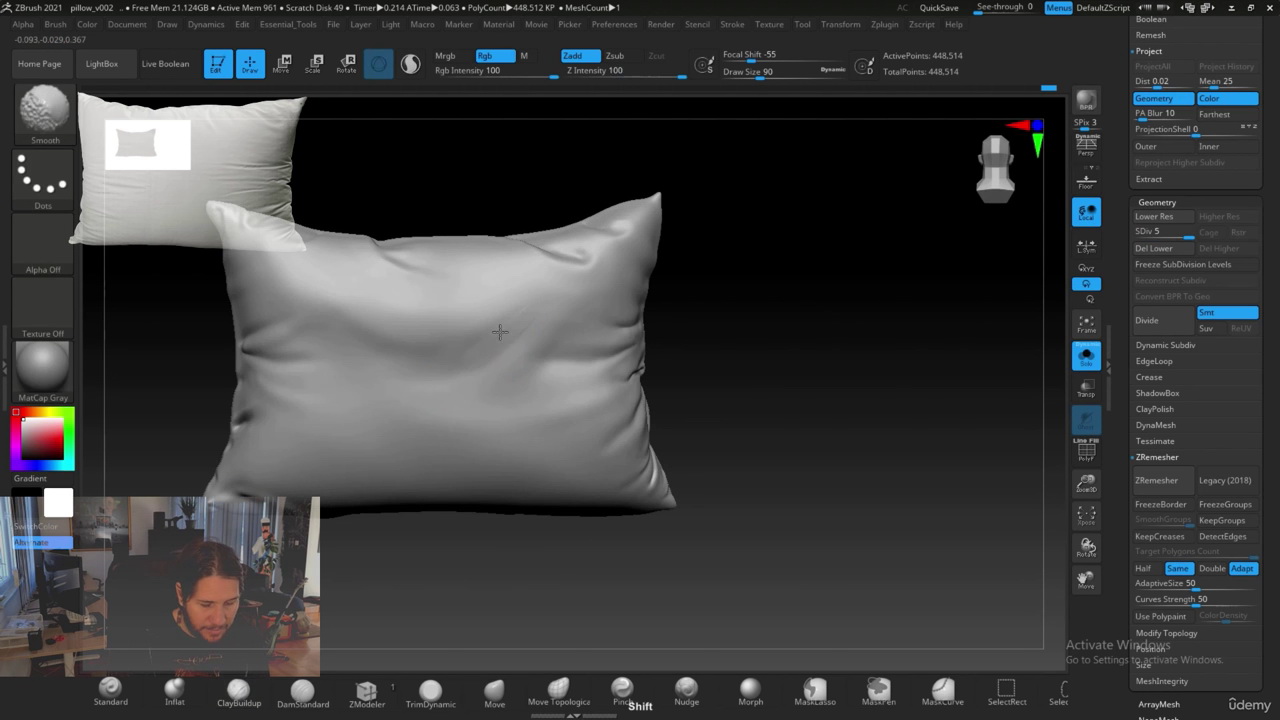Open the Brush menu

[55, 24]
